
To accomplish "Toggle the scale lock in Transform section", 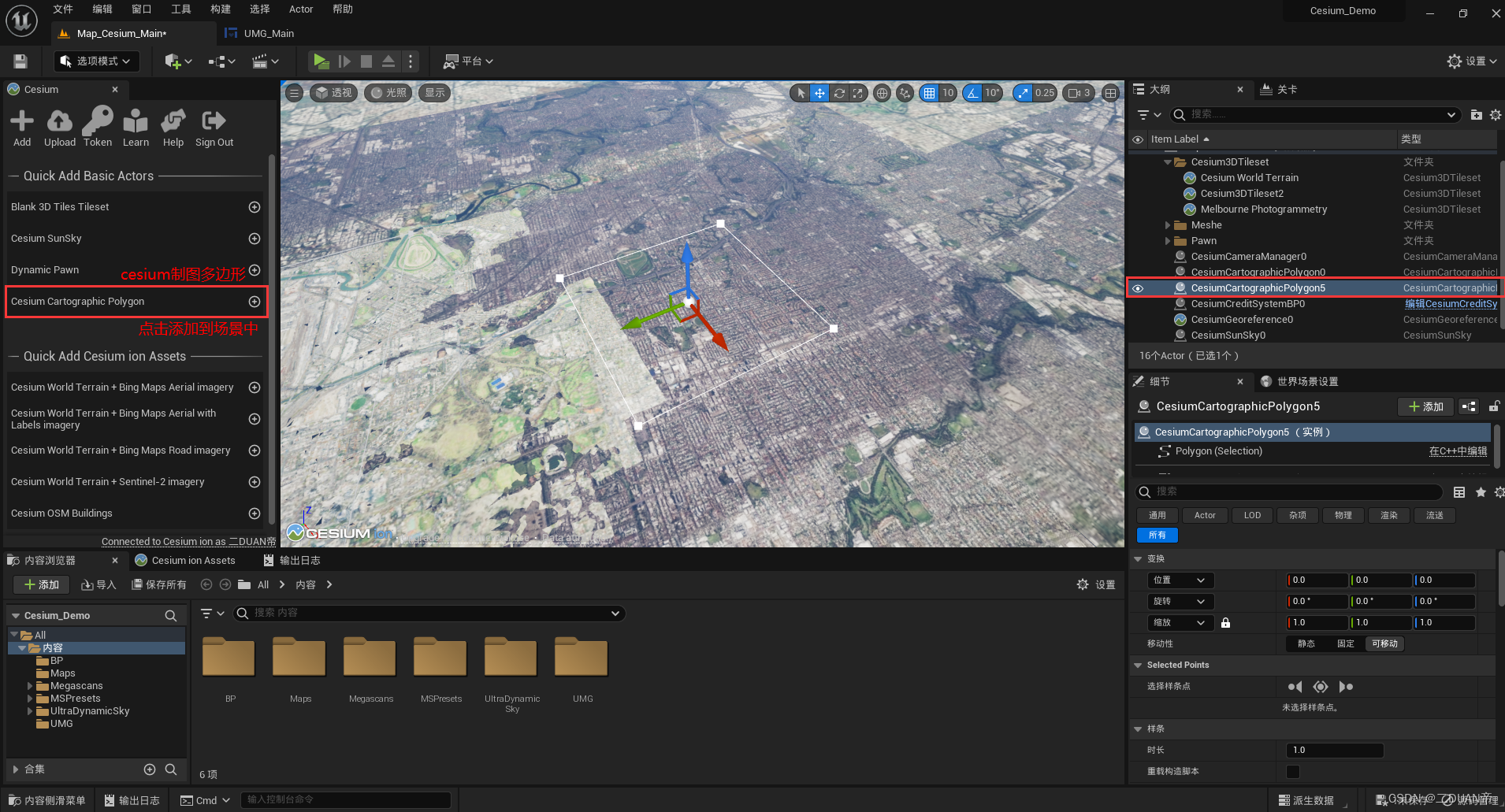I will click(1225, 622).
